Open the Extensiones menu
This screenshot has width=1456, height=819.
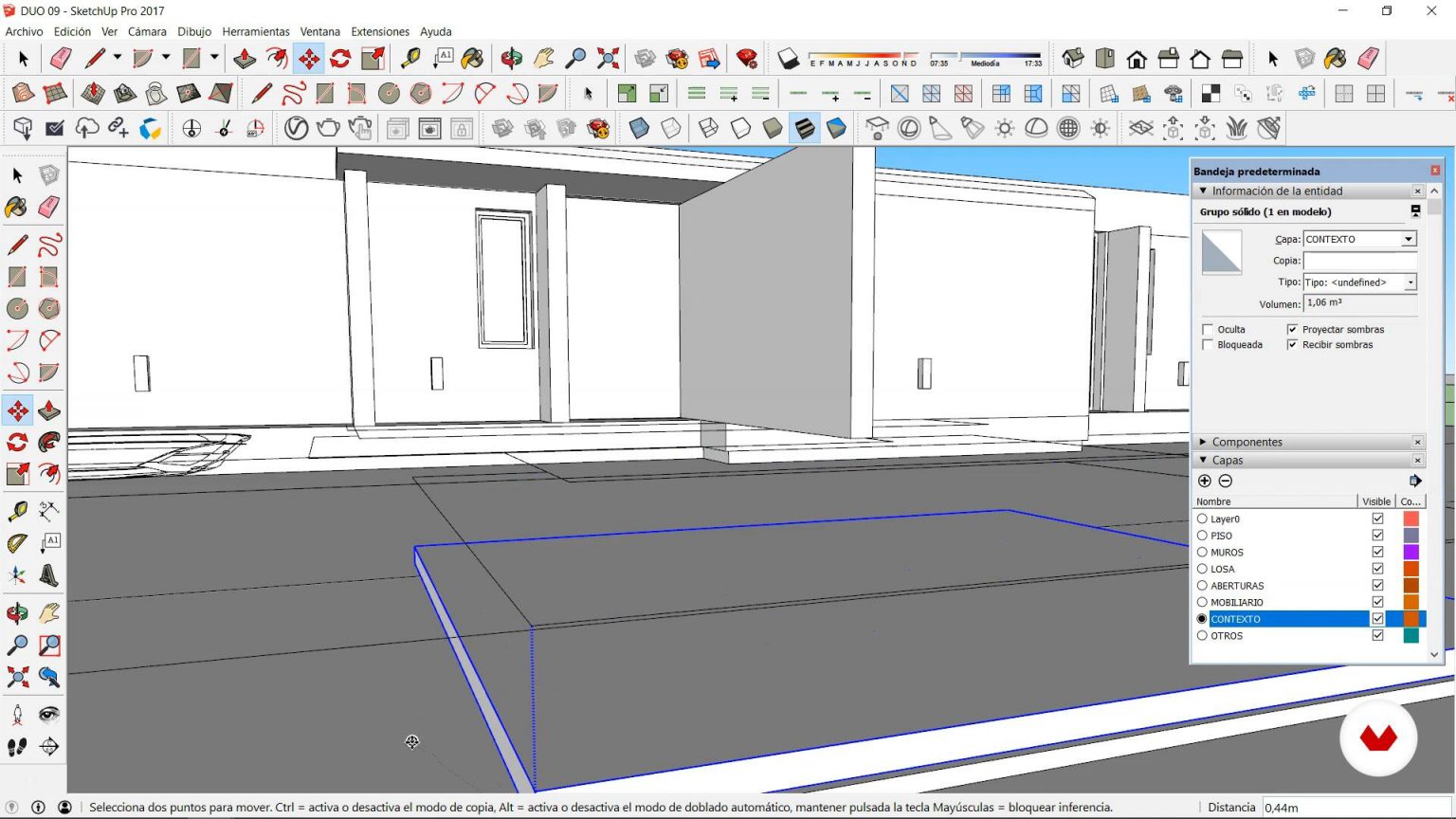(380, 31)
